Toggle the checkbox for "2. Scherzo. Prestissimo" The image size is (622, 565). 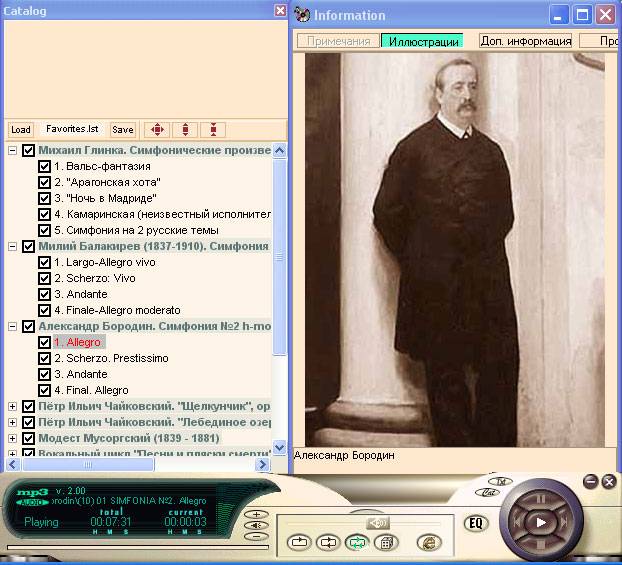[x=44, y=358]
